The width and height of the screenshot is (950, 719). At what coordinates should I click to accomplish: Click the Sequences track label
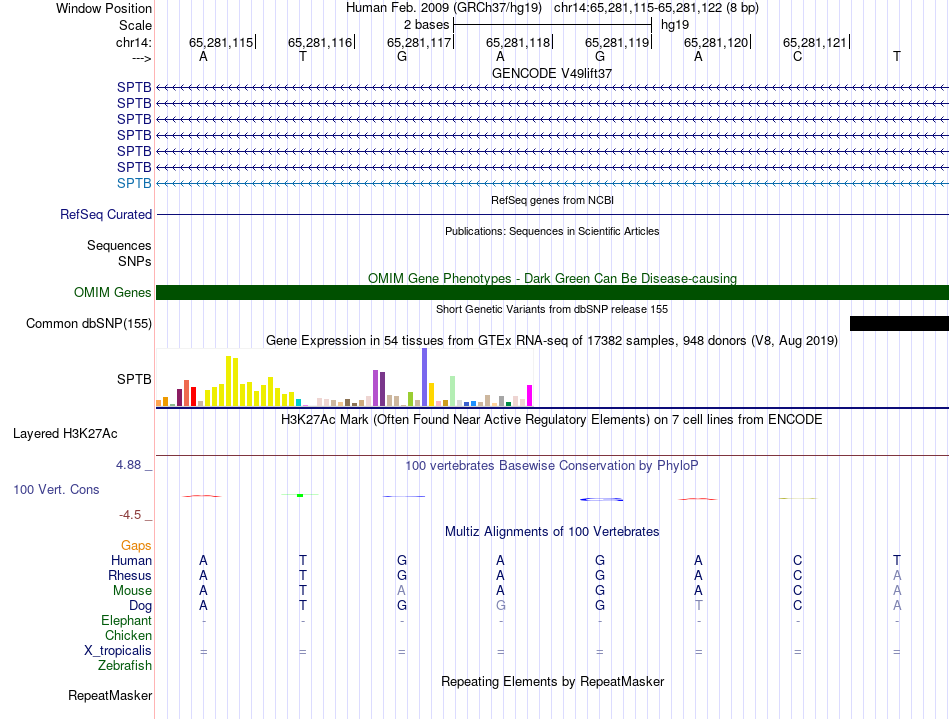[x=119, y=245]
